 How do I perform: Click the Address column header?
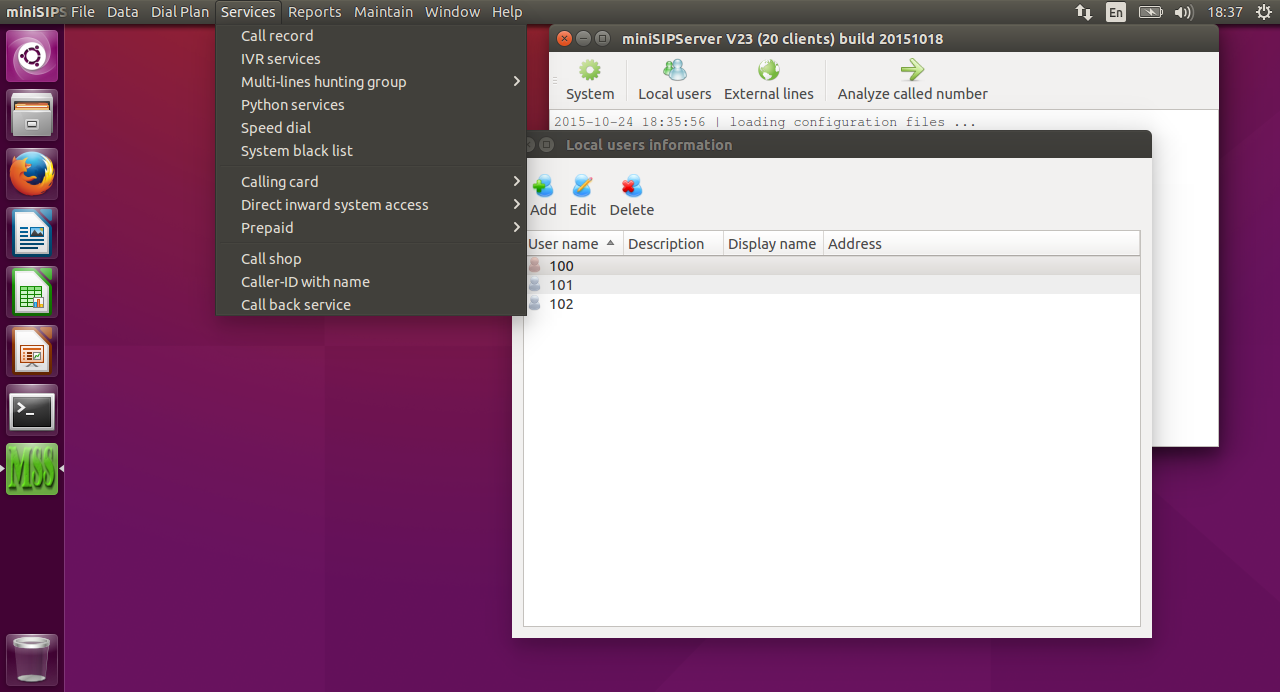point(981,244)
